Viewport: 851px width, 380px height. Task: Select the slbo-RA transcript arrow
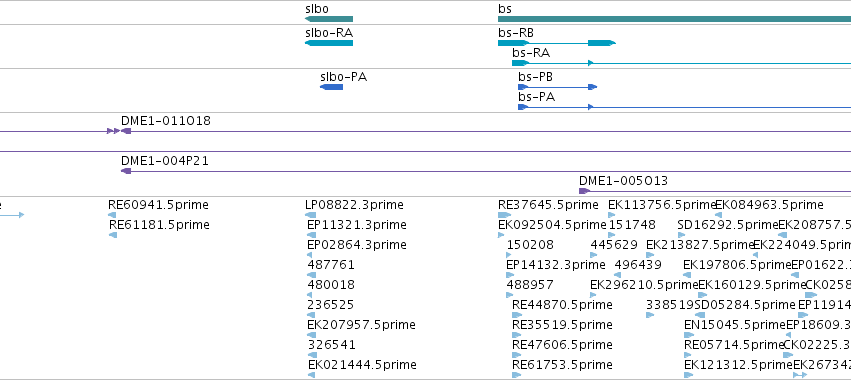click(329, 43)
